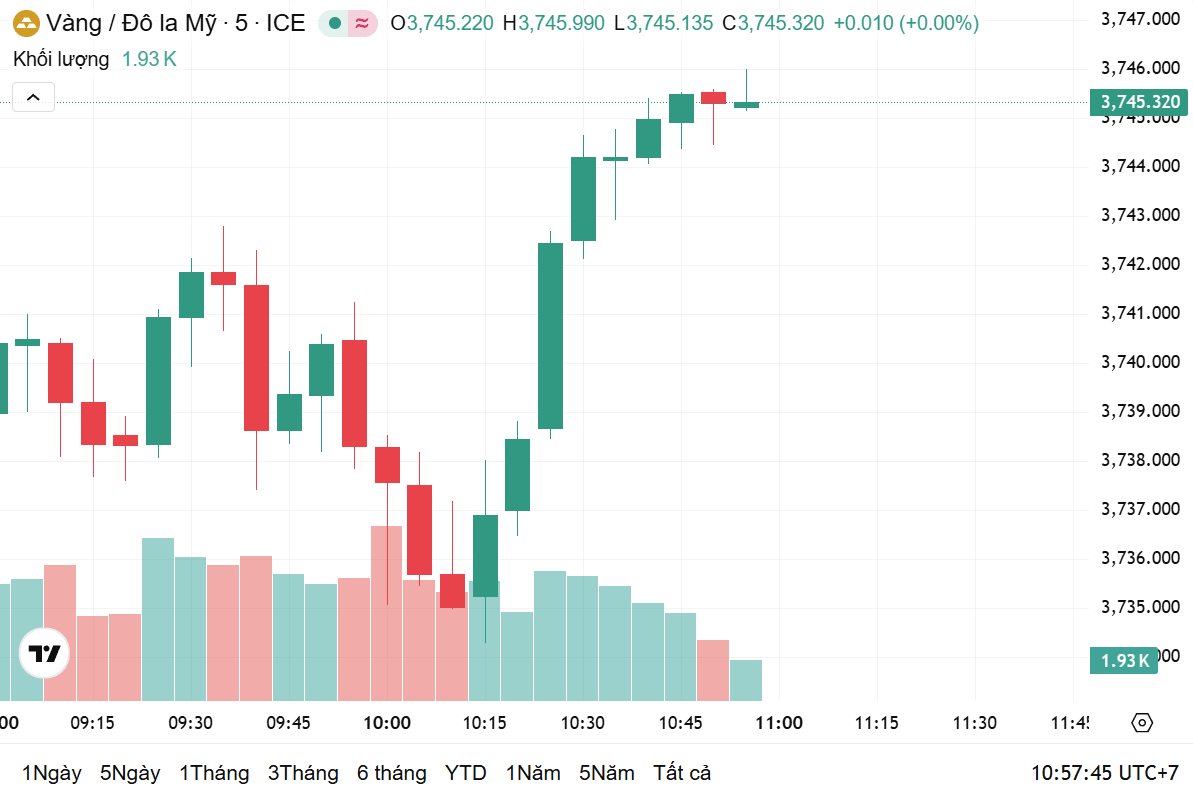Collapse the indicator legend with chevron

click(33, 97)
